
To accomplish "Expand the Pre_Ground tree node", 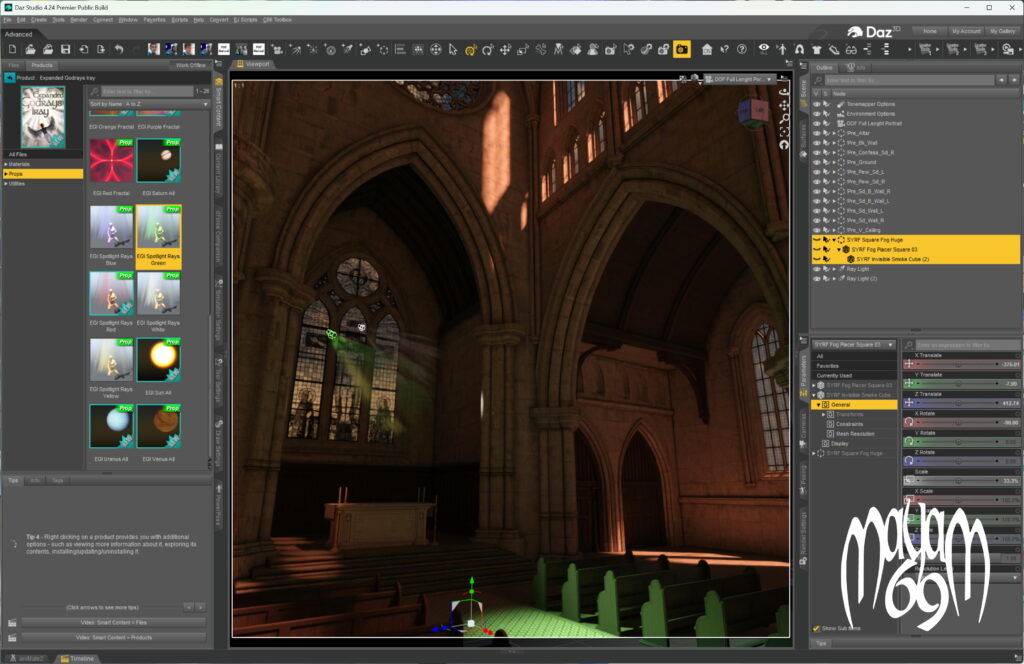I will (834, 162).
